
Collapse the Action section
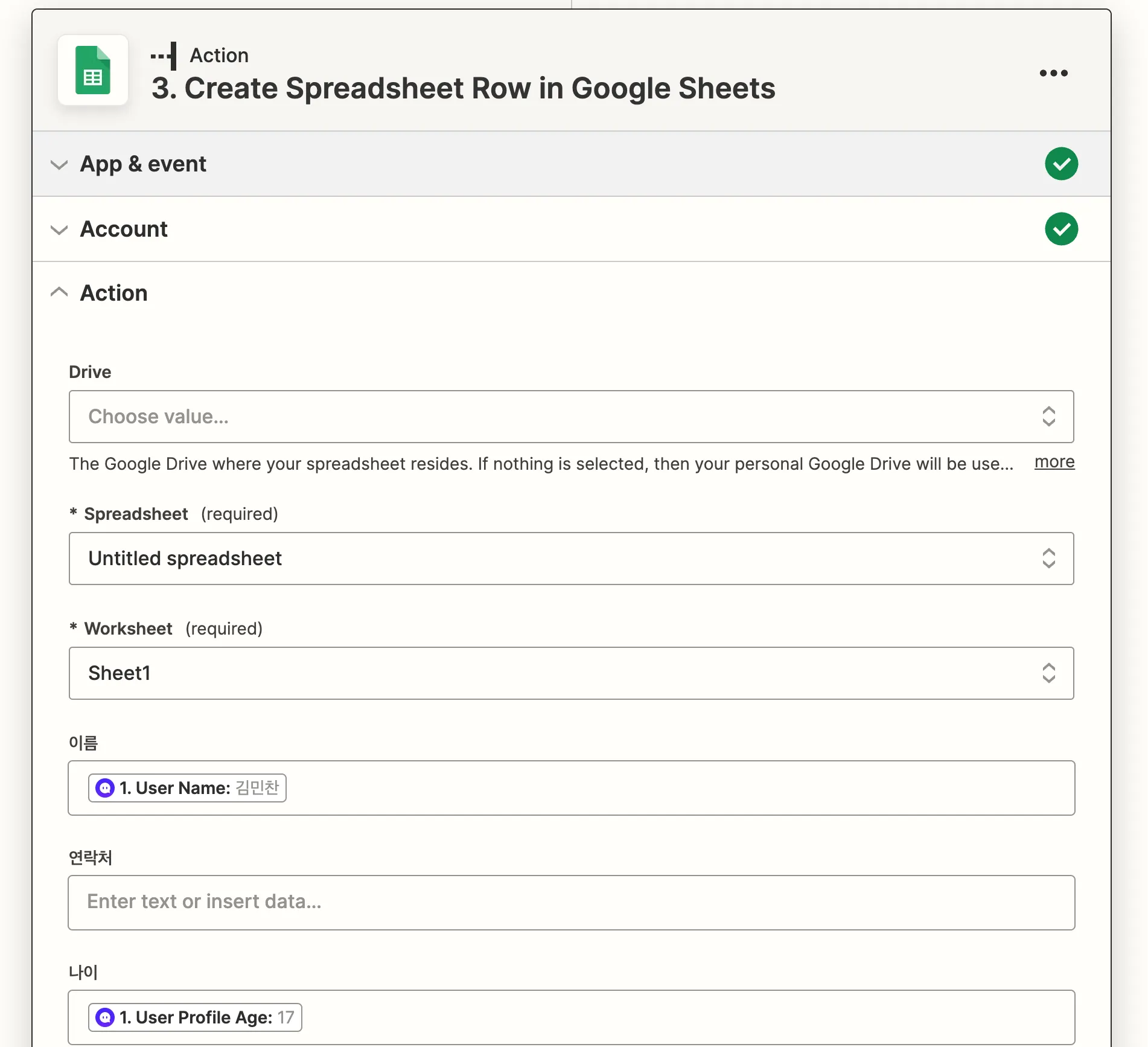[x=59, y=293]
